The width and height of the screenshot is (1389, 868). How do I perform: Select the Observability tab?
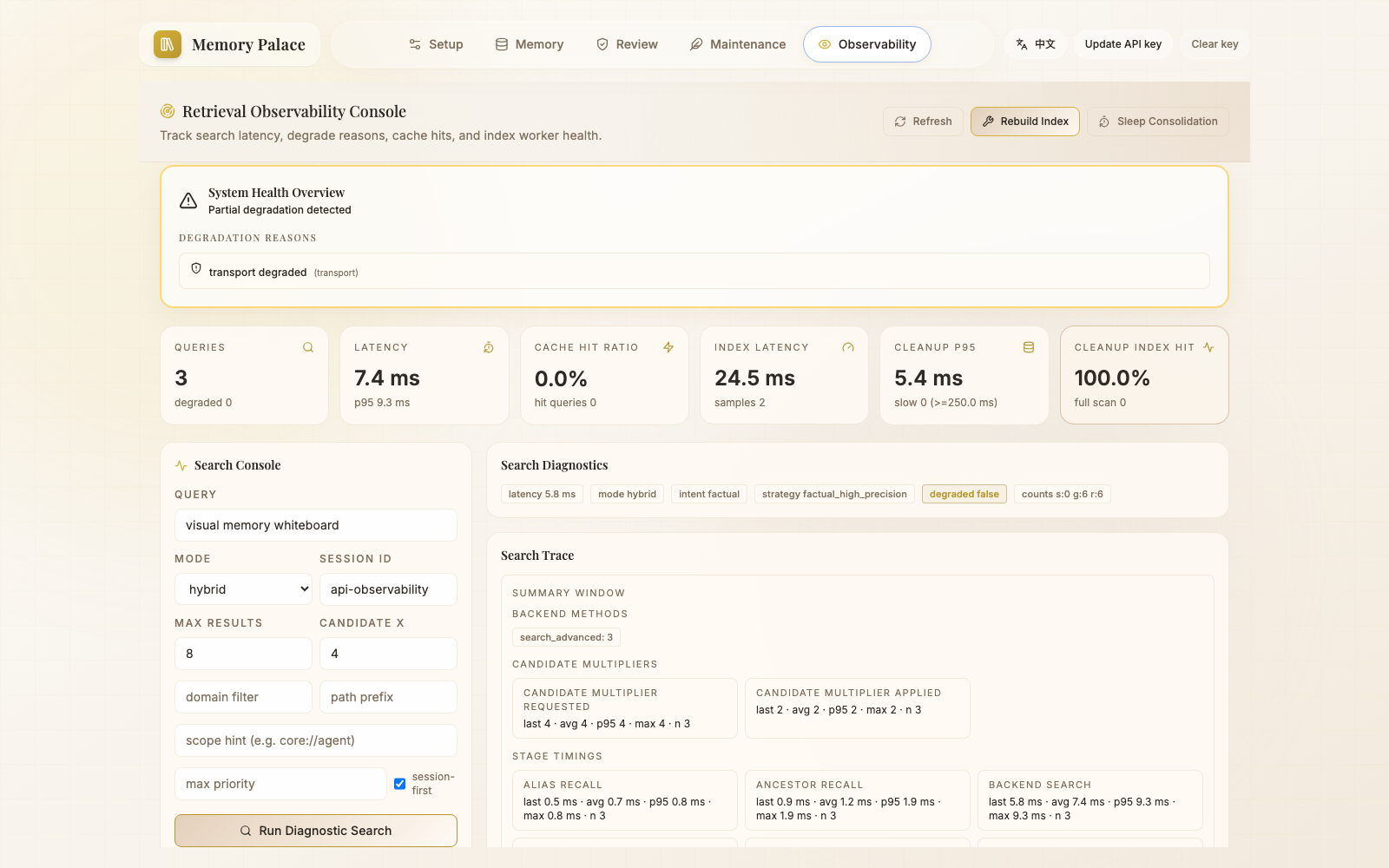coord(867,44)
